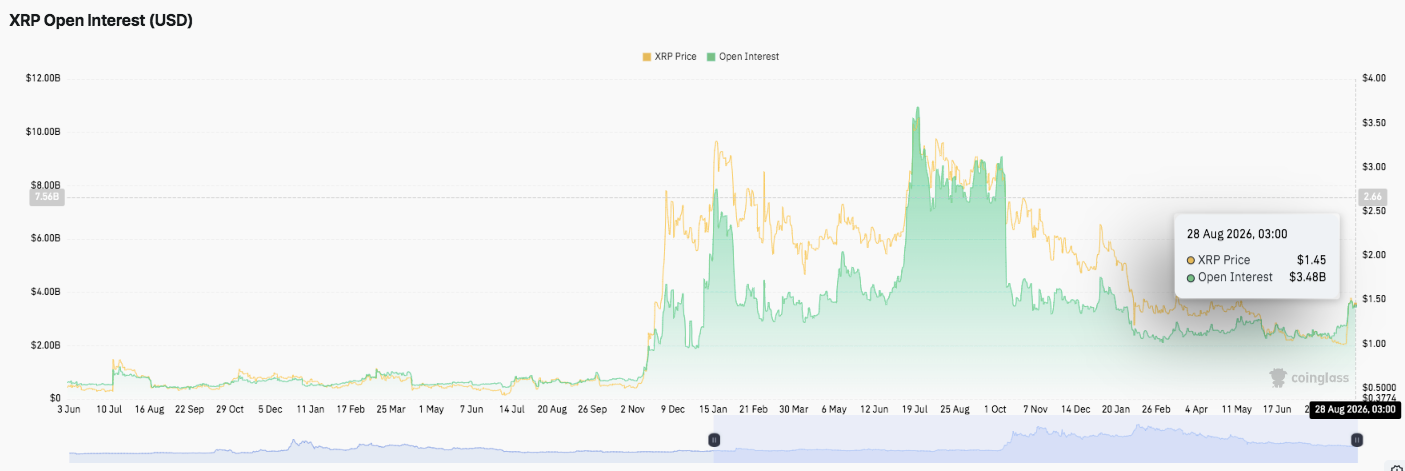This screenshot has height=471, width=1405.
Task: Click the dark 28 Aug 2026 x-axis crosshair label
Action: click(x=1354, y=409)
